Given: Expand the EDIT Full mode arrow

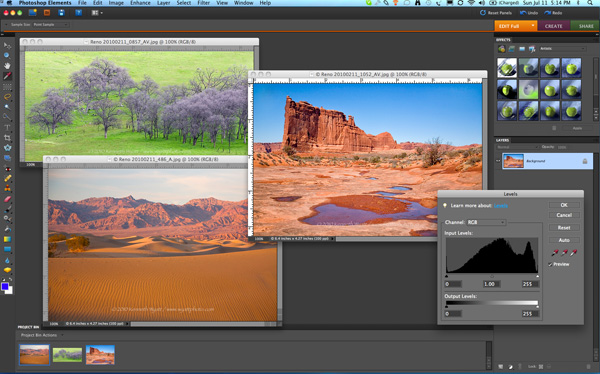Looking at the screenshot, I should [532, 26].
